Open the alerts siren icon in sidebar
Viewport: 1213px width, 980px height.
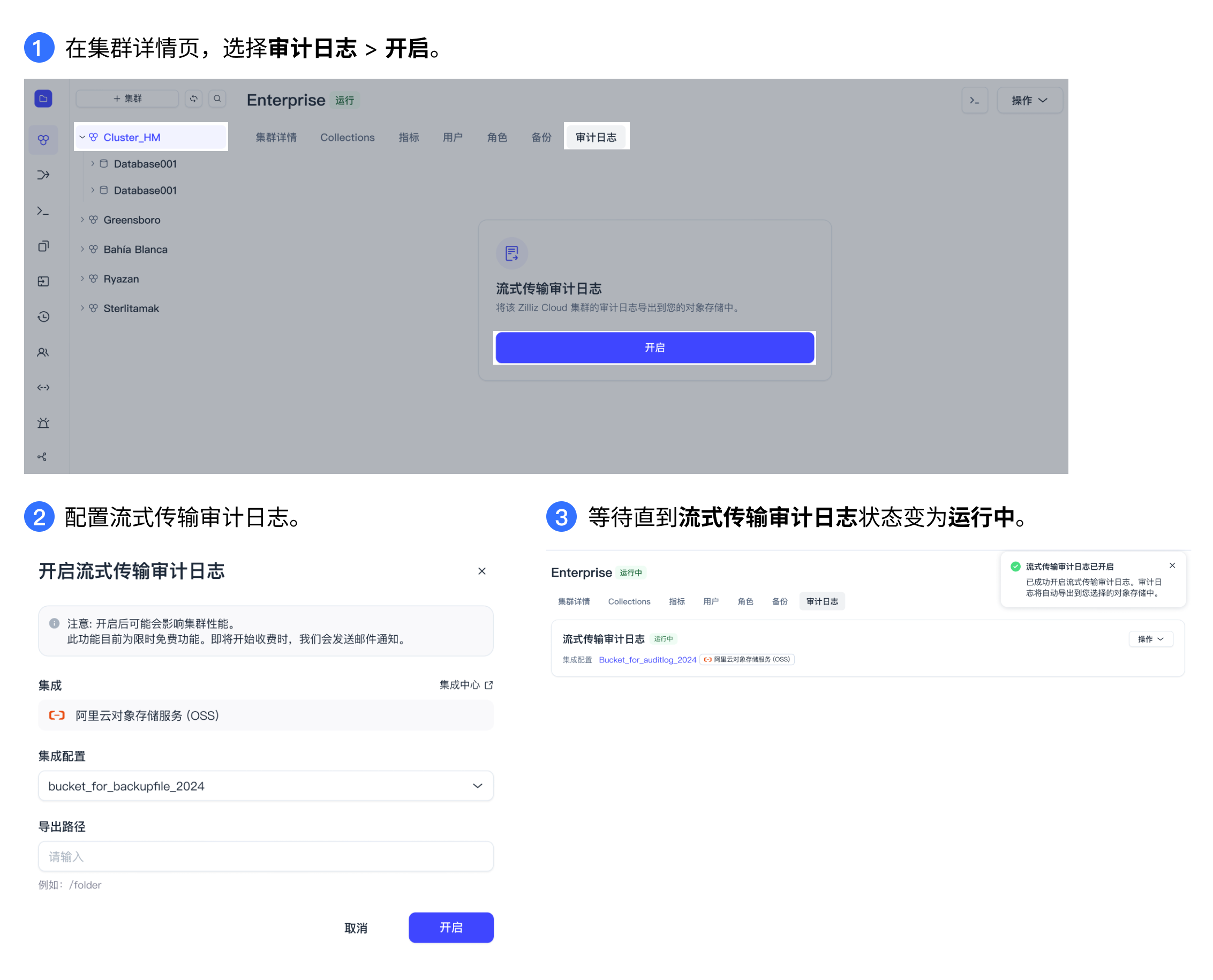coord(43,424)
